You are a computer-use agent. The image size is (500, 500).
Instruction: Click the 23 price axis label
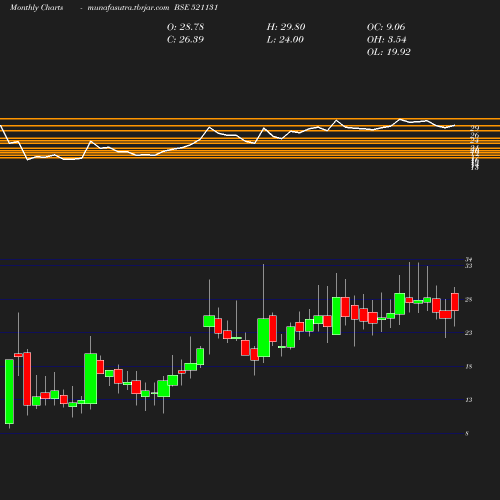coord(469,333)
